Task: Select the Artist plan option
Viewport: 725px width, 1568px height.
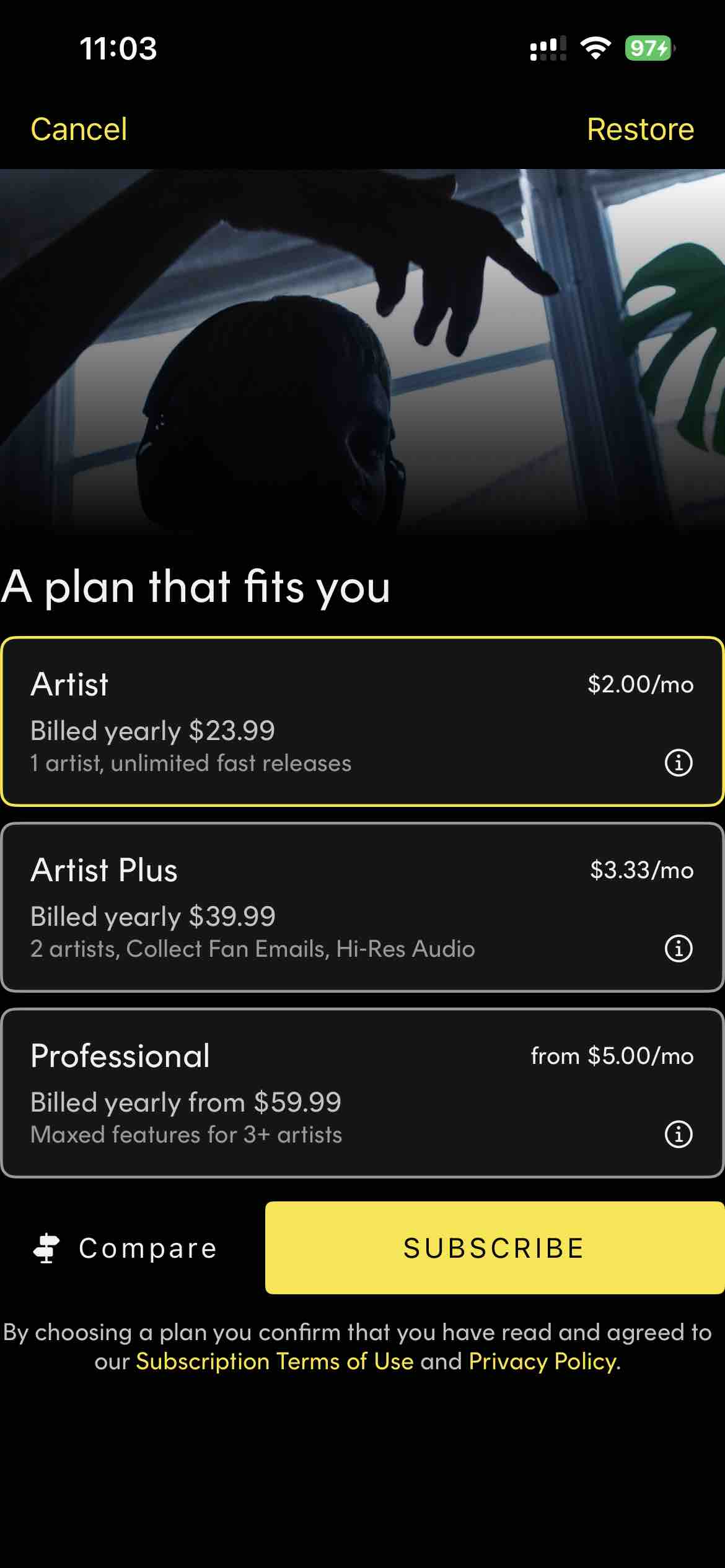Action: coord(310,721)
